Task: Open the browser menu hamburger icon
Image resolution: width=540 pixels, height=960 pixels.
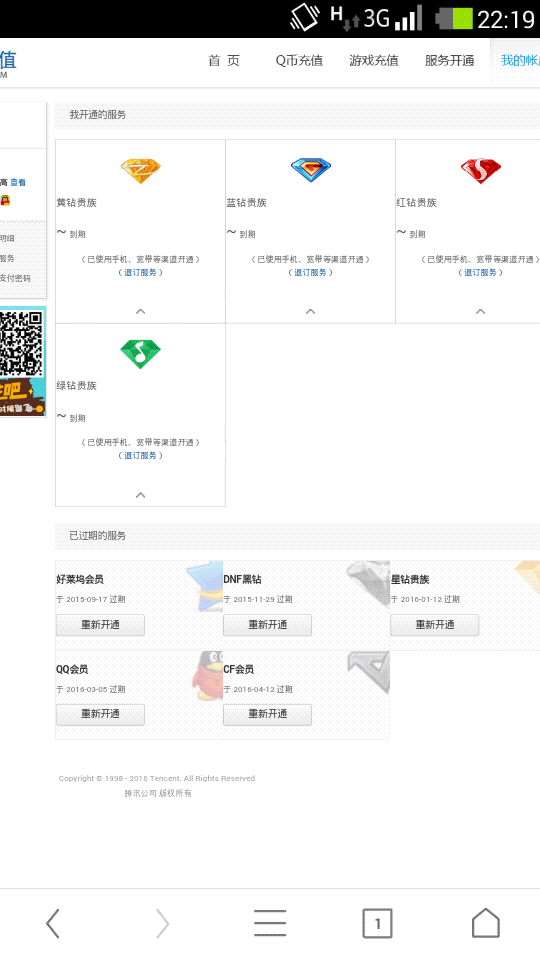Action: (x=270, y=923)
